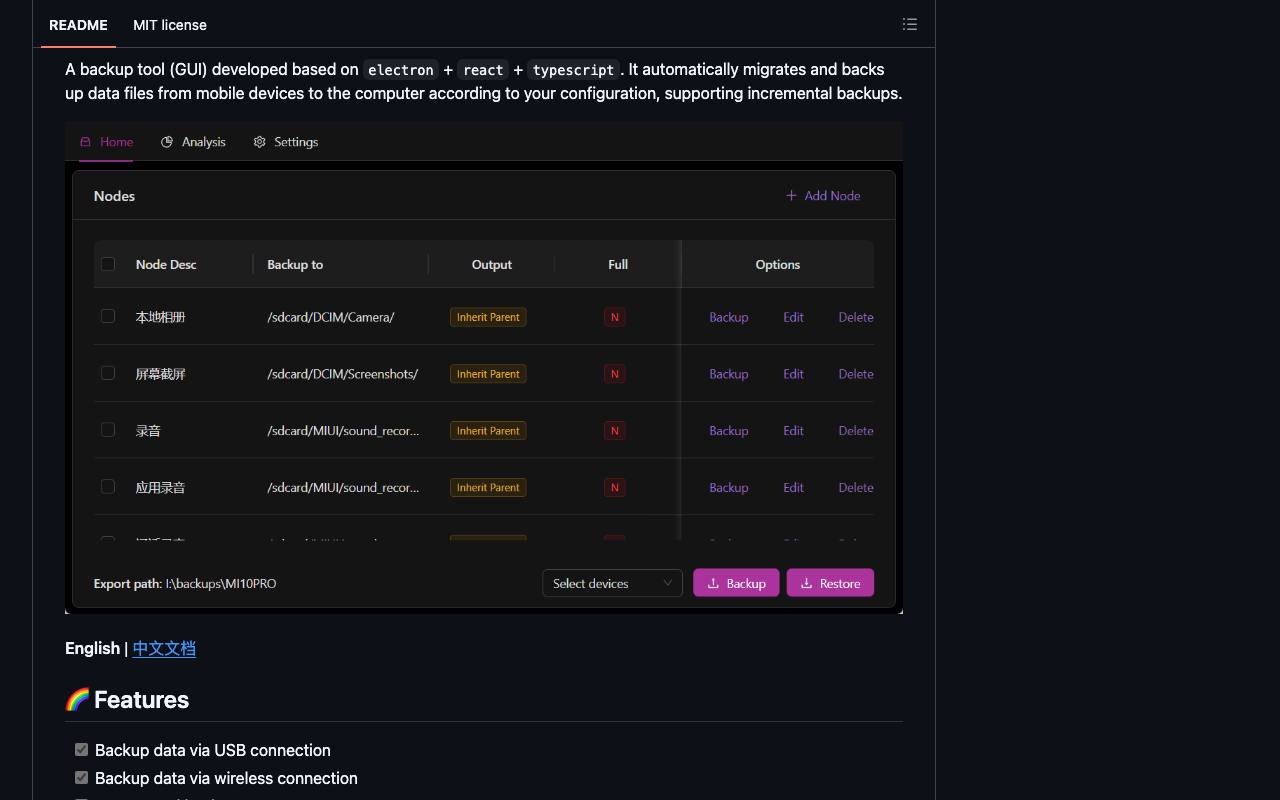
Task: Click the rainbow emoji before Features
Action: point(77,699)
